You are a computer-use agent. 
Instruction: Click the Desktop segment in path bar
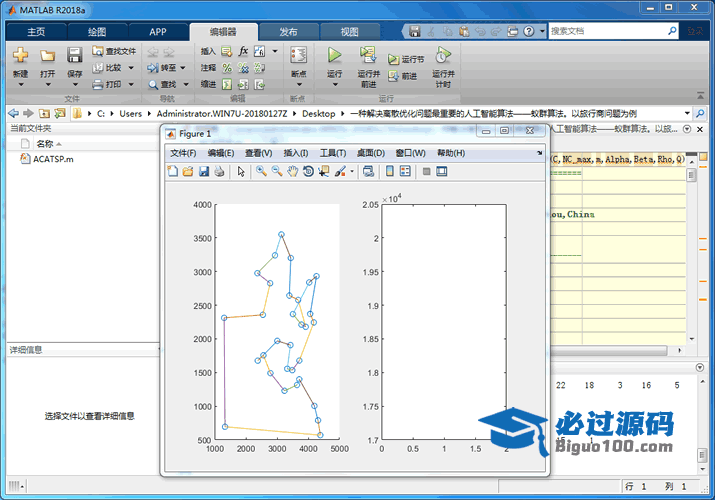point(319,113)
